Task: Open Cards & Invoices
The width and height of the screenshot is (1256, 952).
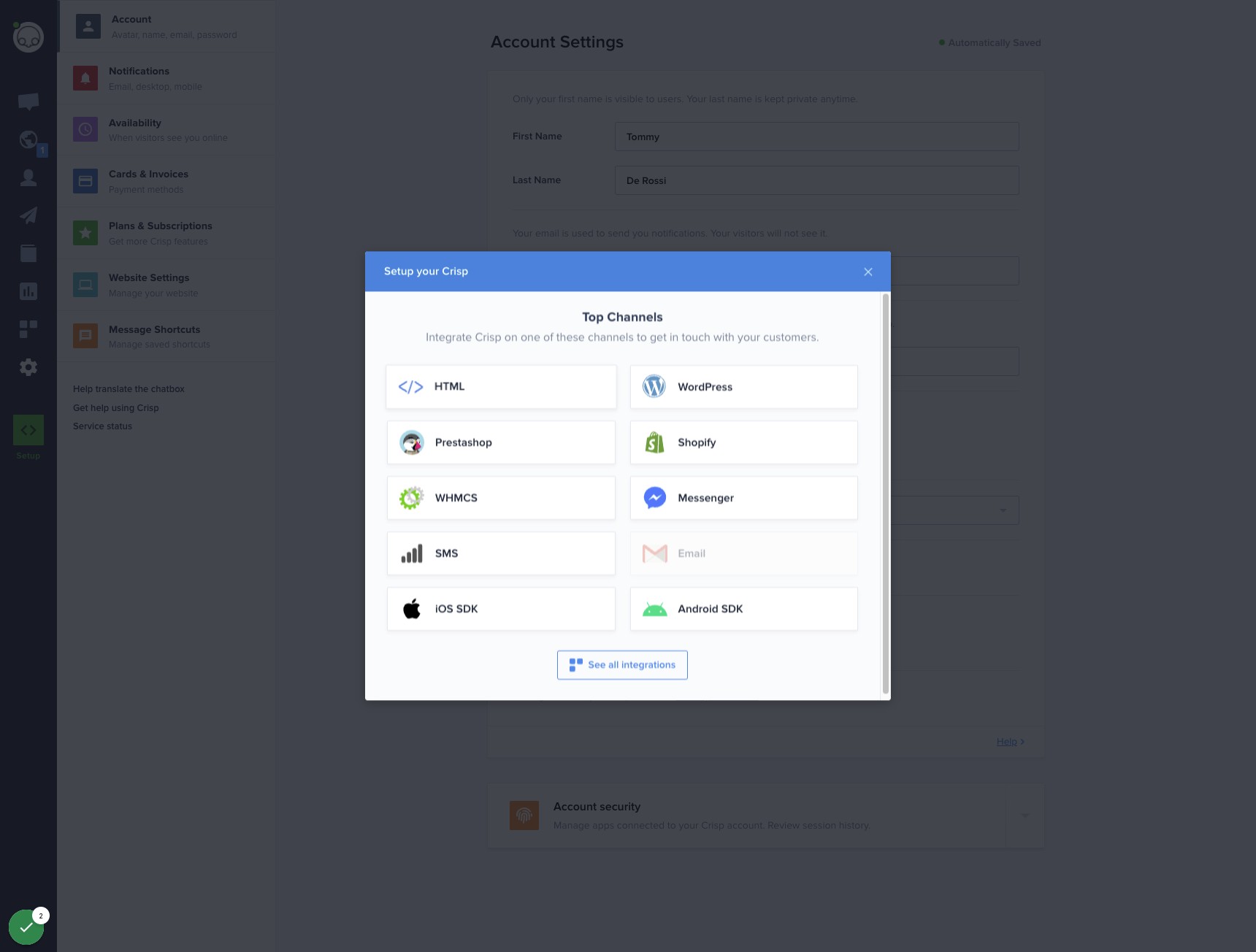Action: pyautogui.click(x=166, y=181)
